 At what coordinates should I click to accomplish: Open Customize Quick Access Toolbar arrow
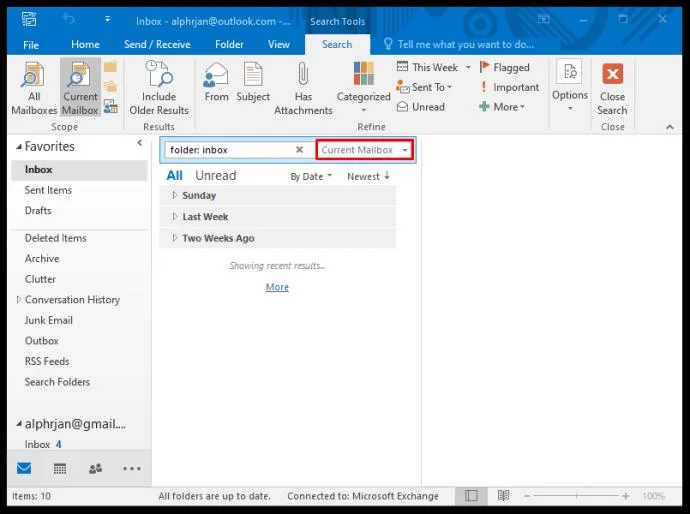(x=107, y=19)
